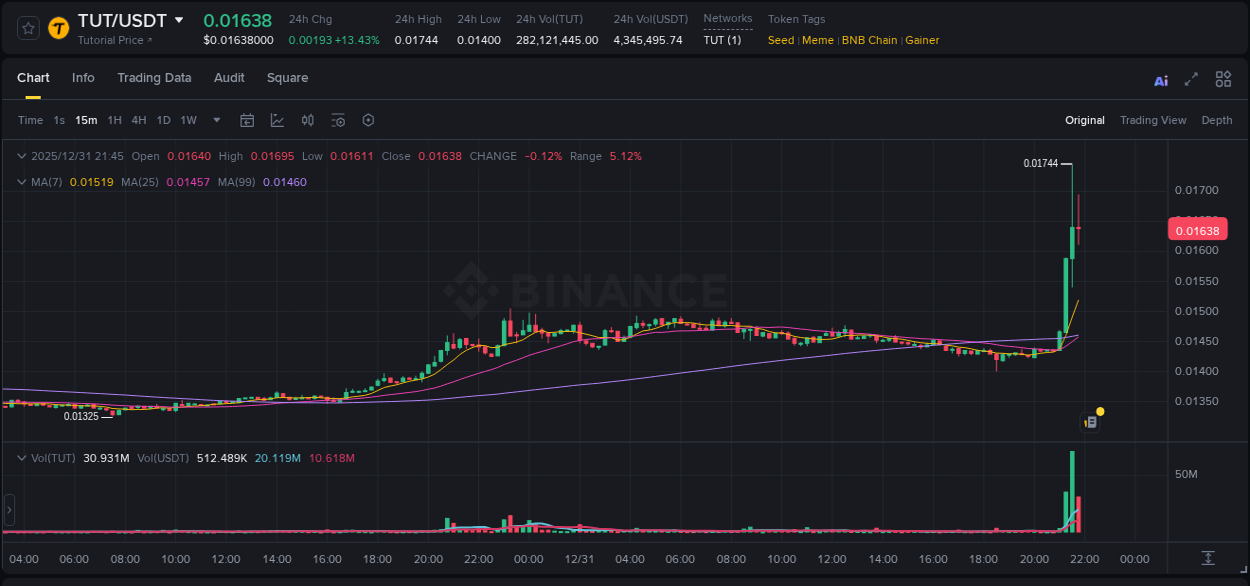This screenshot has width=1250, height=586.
Task: Open the TUT/USDT pair dropdown
Action: pyautogui.click(x=179, y=19)
